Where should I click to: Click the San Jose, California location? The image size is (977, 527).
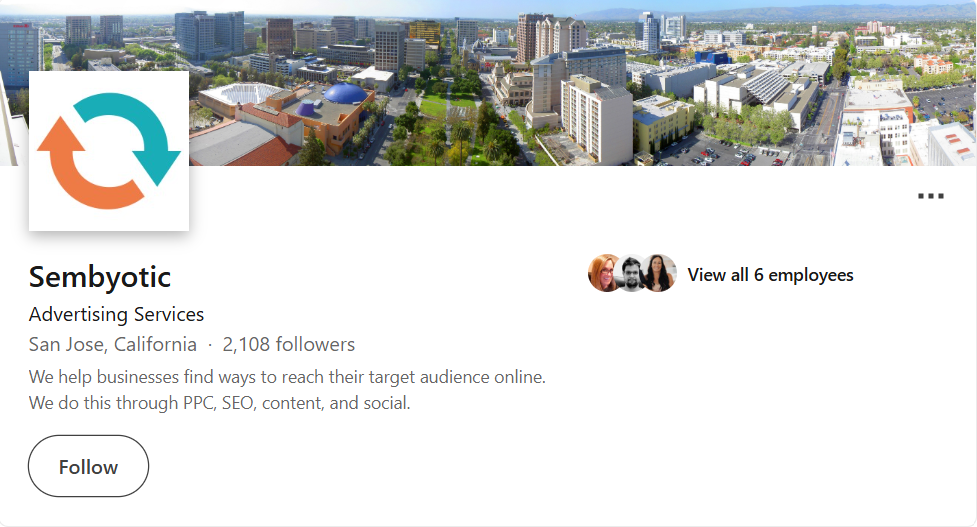point(112,345)
